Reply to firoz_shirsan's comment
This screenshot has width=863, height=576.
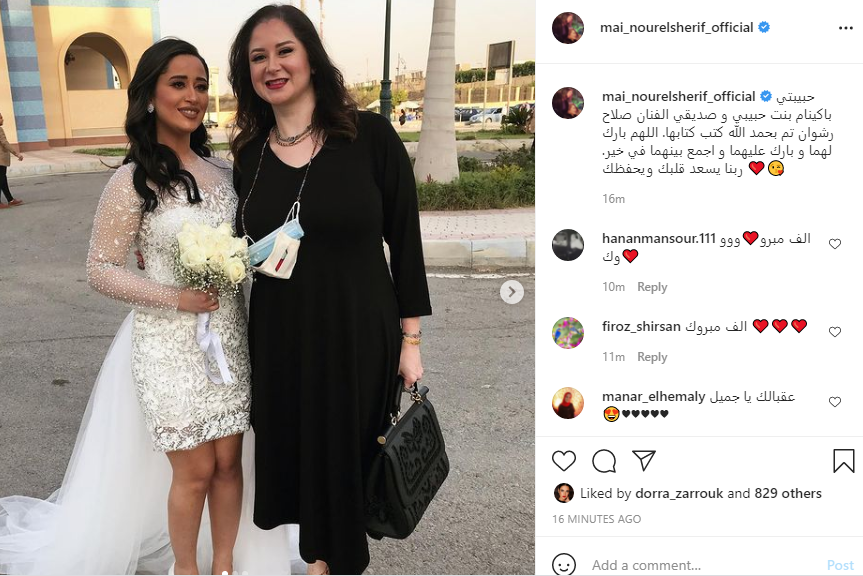tap(652, 357)
